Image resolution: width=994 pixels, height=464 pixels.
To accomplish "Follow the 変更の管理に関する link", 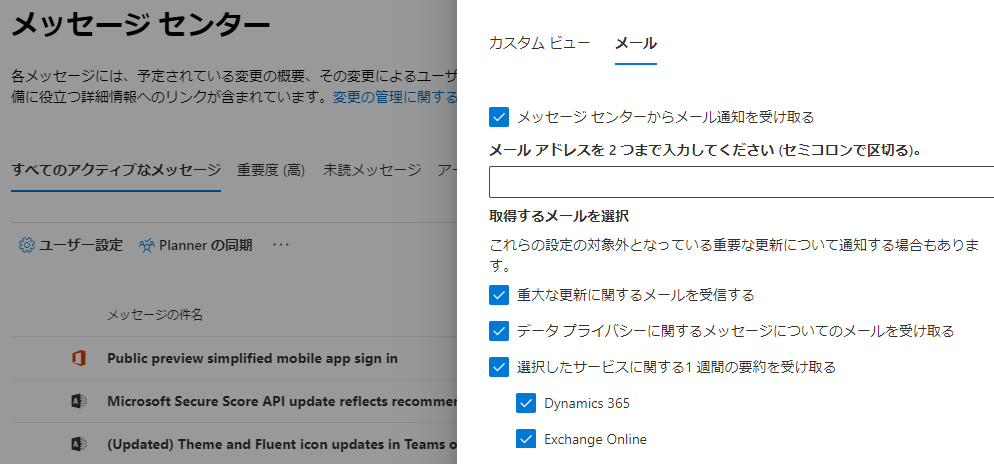I will pos(395,98).
